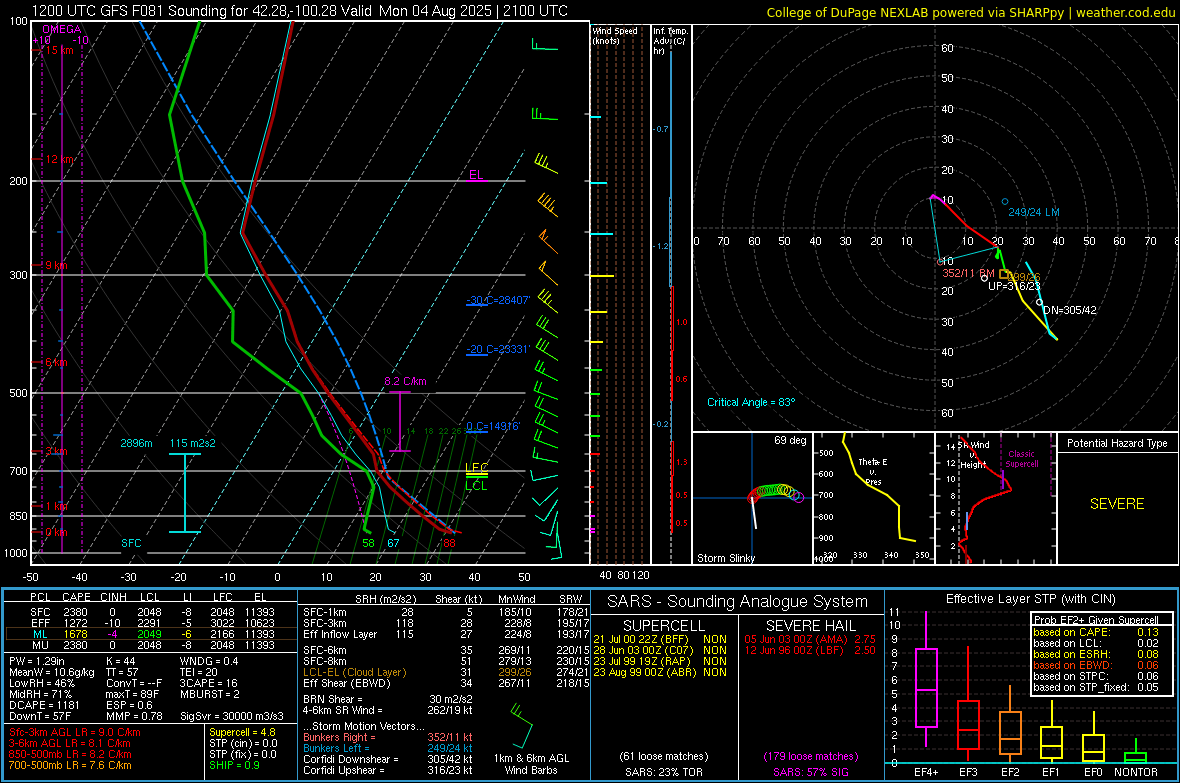The image size is (1180, 783).
Task: Click the SFC-1km SRH row
Action: pyautogui.click(x=444, y=613)
